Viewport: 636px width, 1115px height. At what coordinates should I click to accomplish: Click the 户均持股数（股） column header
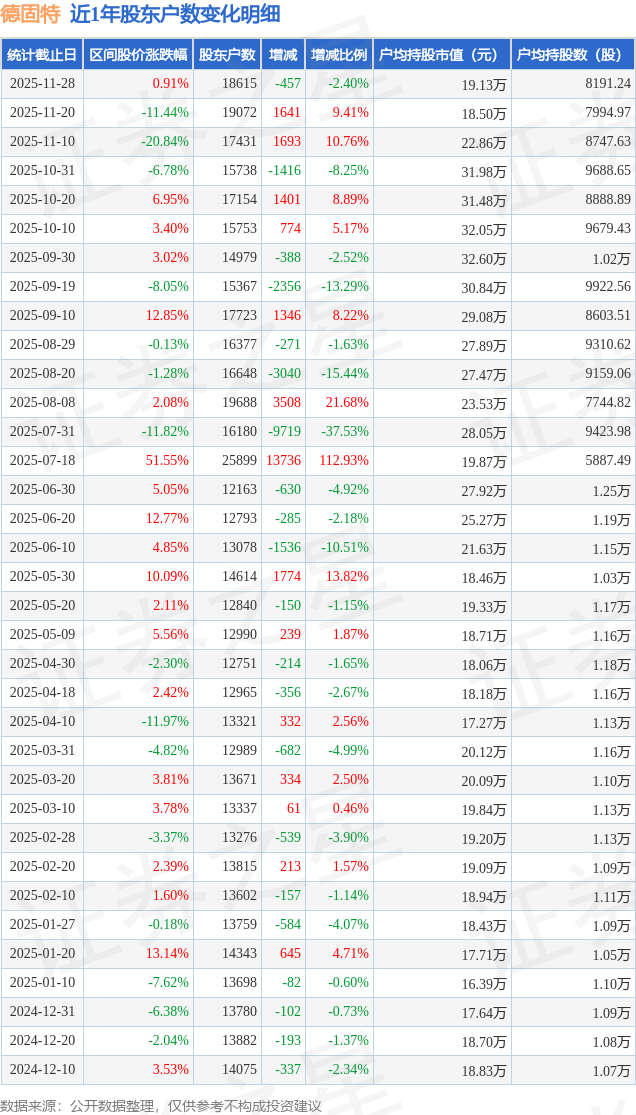pos(572,55)
